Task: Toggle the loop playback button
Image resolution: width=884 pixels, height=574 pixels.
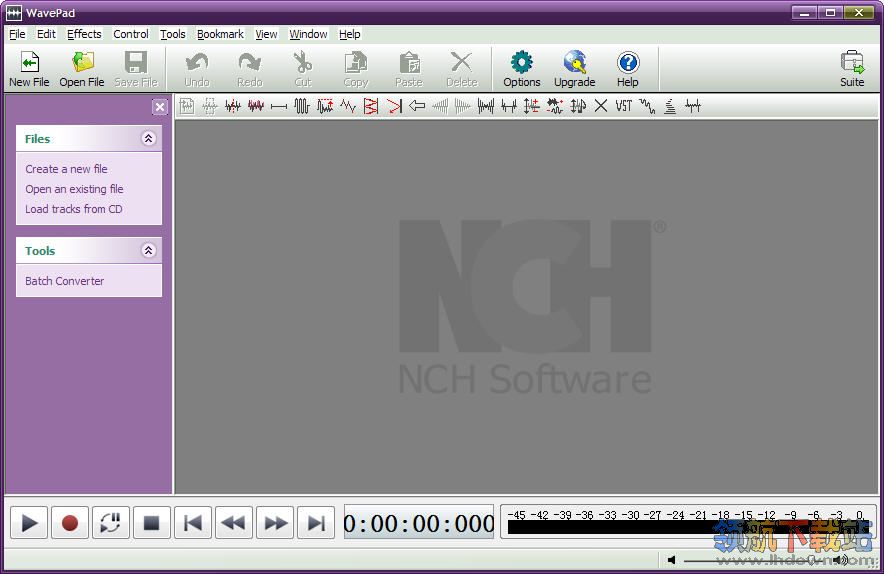Action: (110, 523)
